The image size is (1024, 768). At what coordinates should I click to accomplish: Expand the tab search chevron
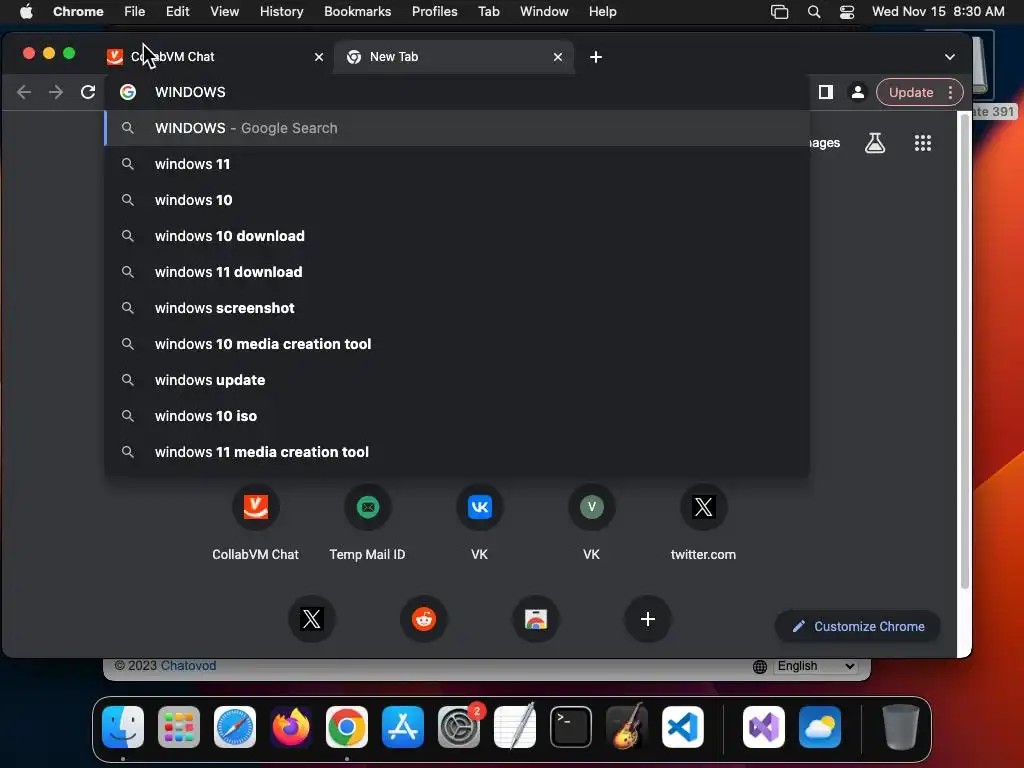(950, 57)
